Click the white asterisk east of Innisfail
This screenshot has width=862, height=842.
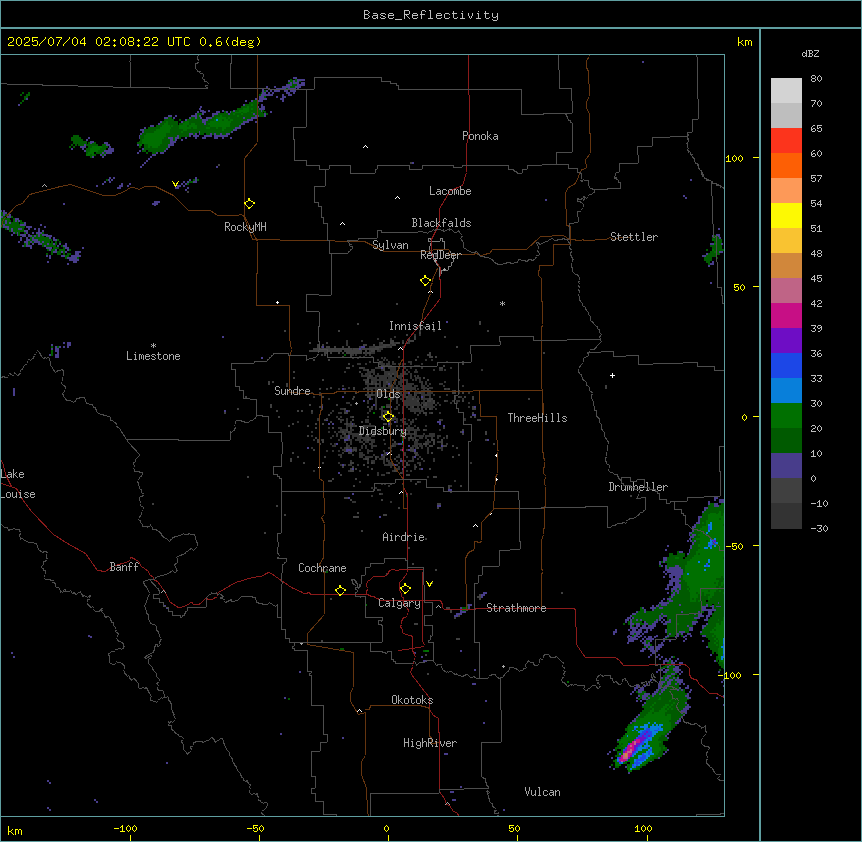[502, 303]
